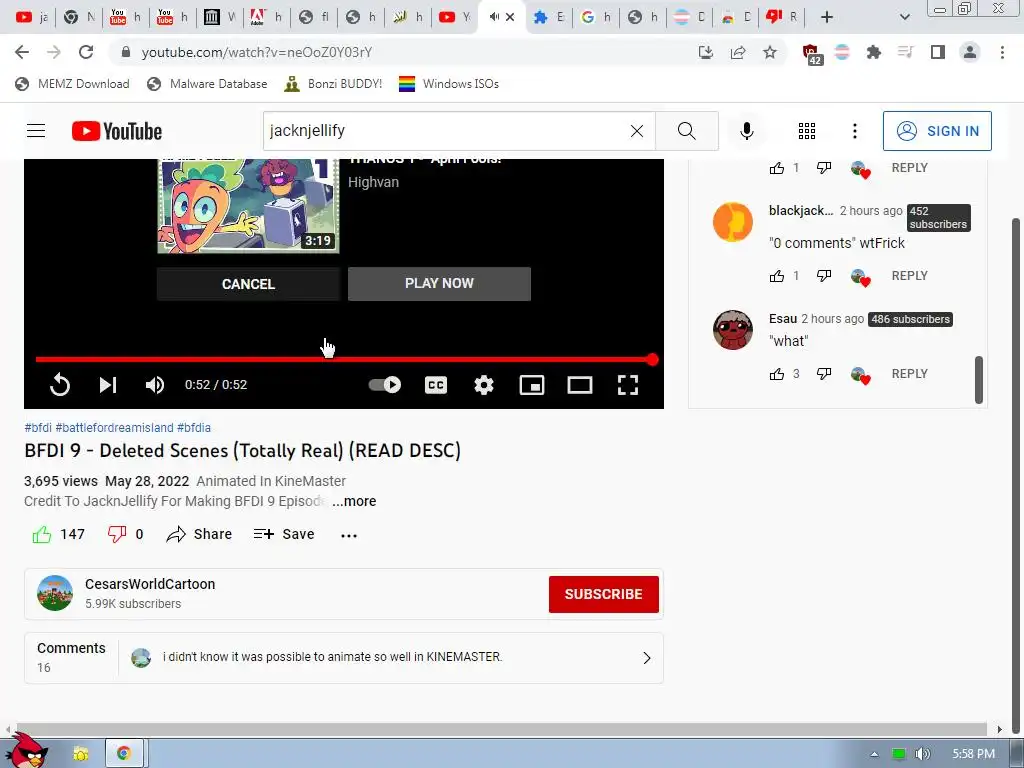Go back in browser

pyautogui.click(x=22, y=52)
